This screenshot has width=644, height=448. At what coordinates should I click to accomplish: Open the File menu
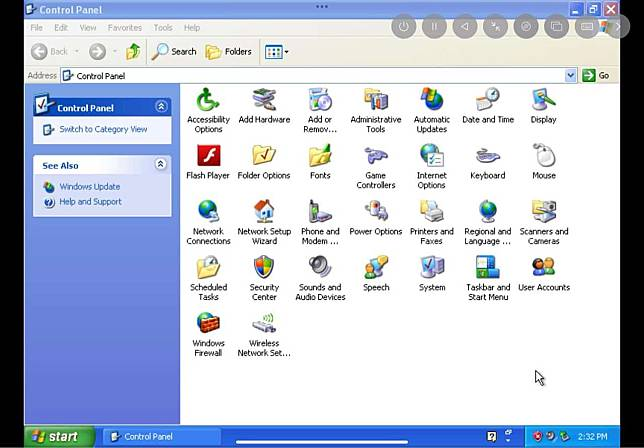click(36, 28)
